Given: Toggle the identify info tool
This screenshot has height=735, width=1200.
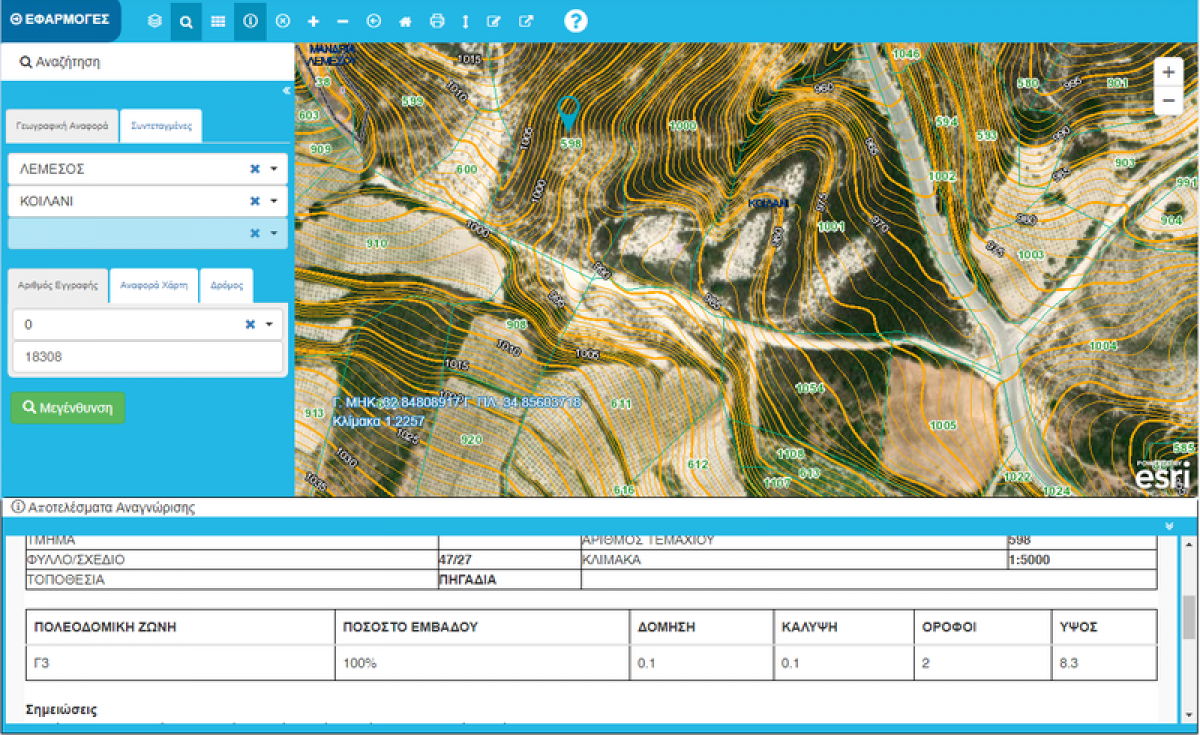Looking at the screenshot, I should 250,21.
